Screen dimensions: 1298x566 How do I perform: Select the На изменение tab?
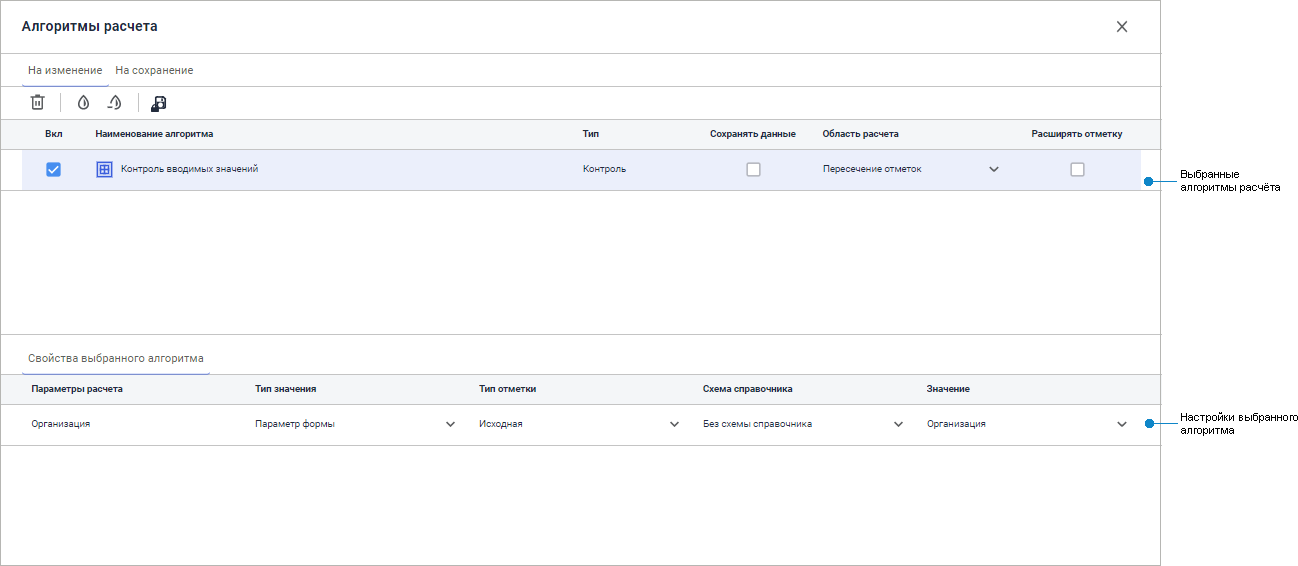click(x=65, y=71)
